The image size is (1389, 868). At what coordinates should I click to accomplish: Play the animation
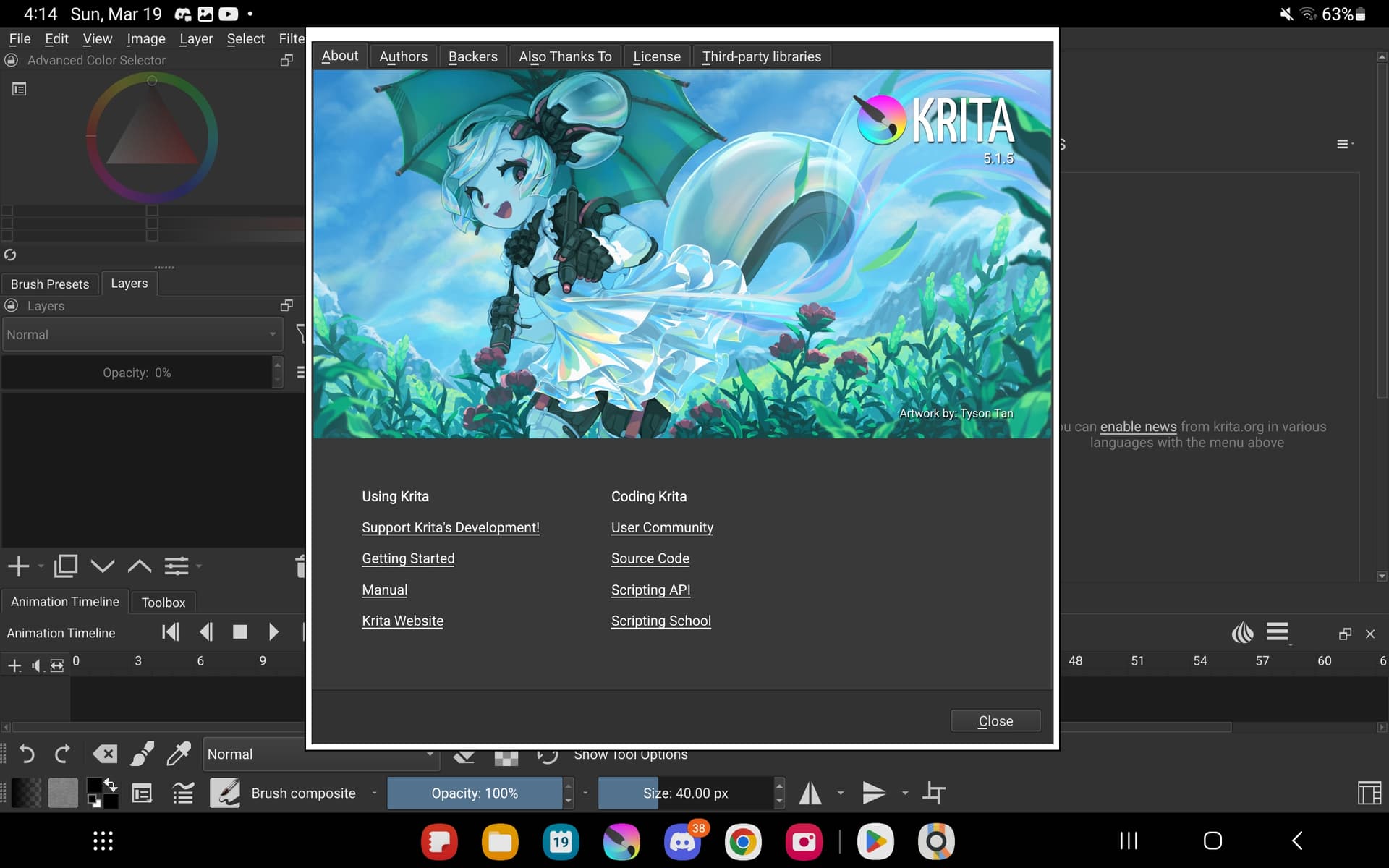273,633
